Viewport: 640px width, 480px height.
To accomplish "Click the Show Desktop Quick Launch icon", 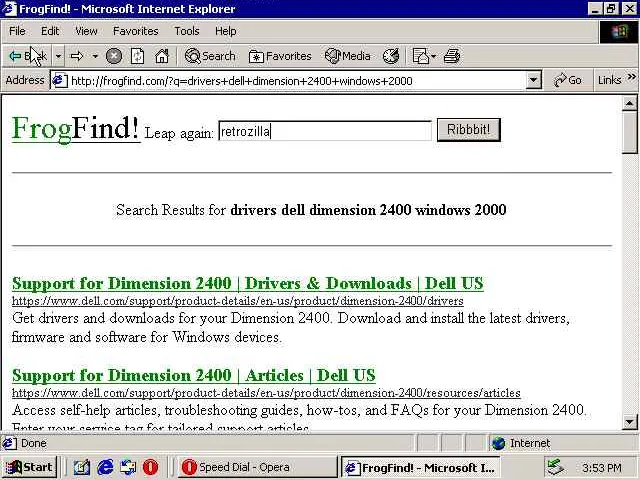I will (x=82, y=467).
